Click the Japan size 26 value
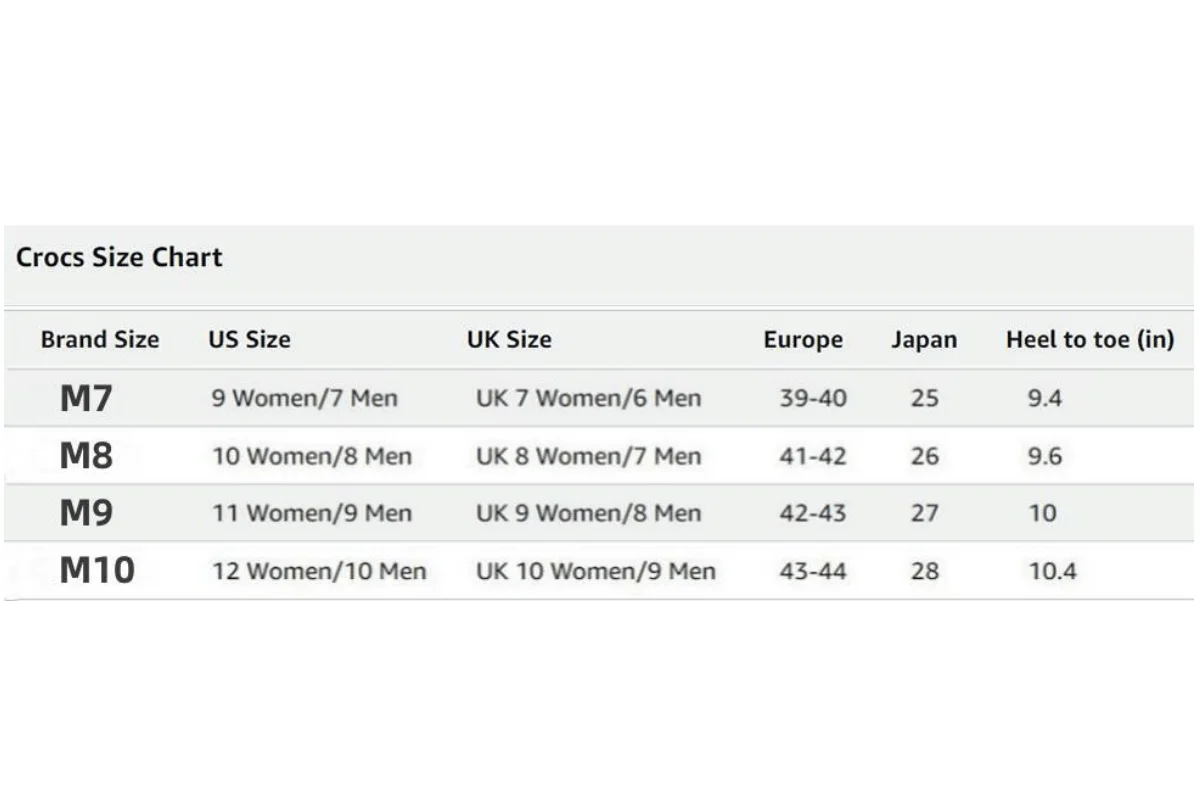 click(925, 457)
